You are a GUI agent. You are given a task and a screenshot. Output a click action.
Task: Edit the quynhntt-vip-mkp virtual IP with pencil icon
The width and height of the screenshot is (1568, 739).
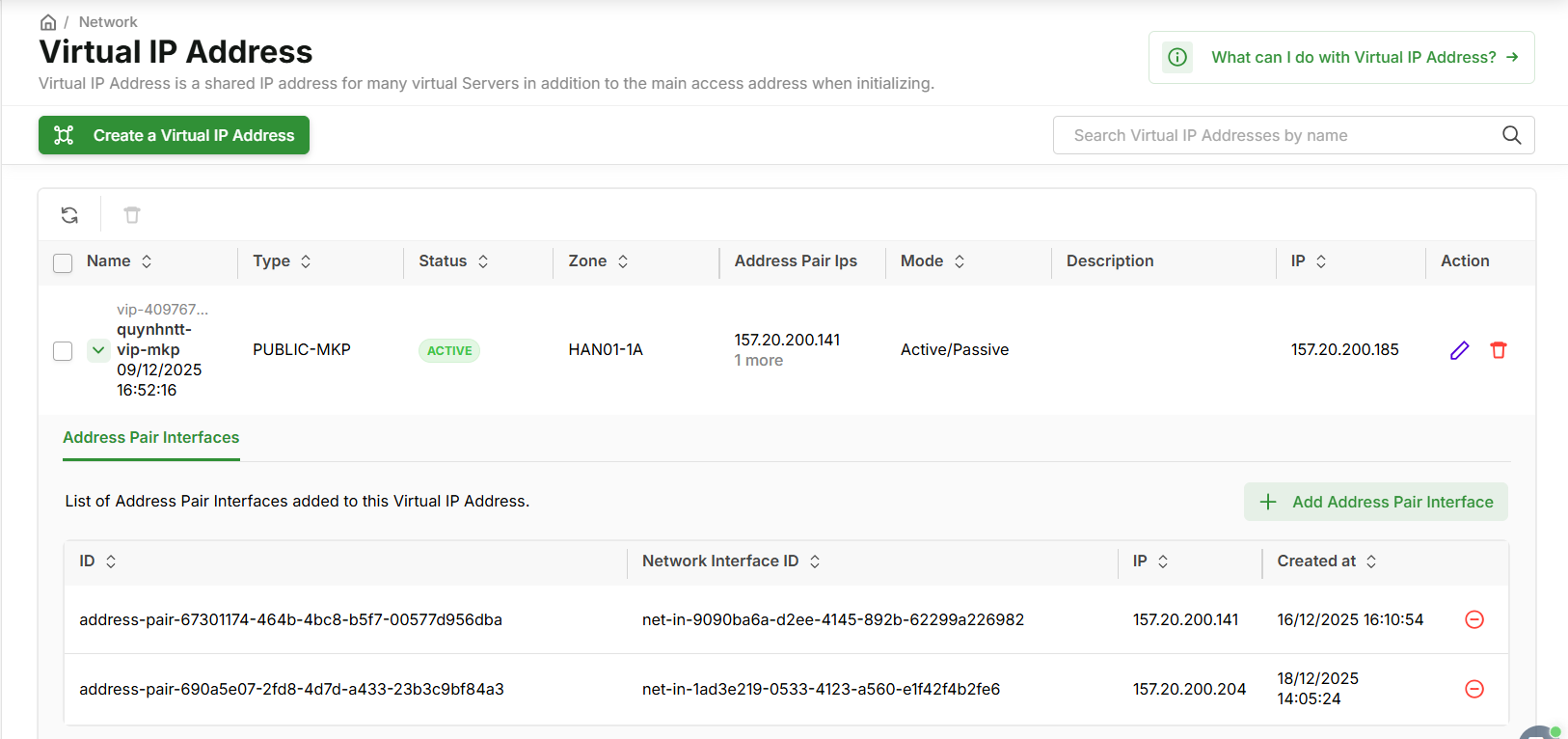pyautogui.click(x=1459, y=350)
